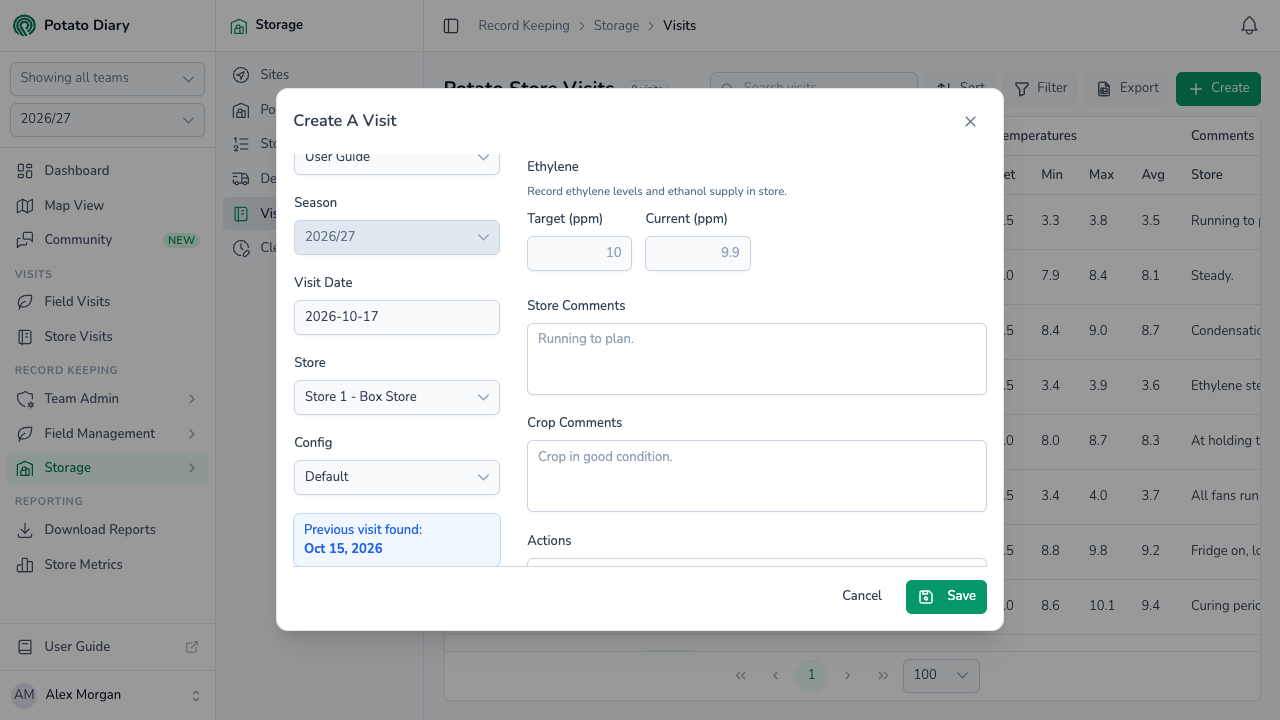The image size is (1280, 720).
Task: Click the ethylene Current ppm field
Action: 698,253
